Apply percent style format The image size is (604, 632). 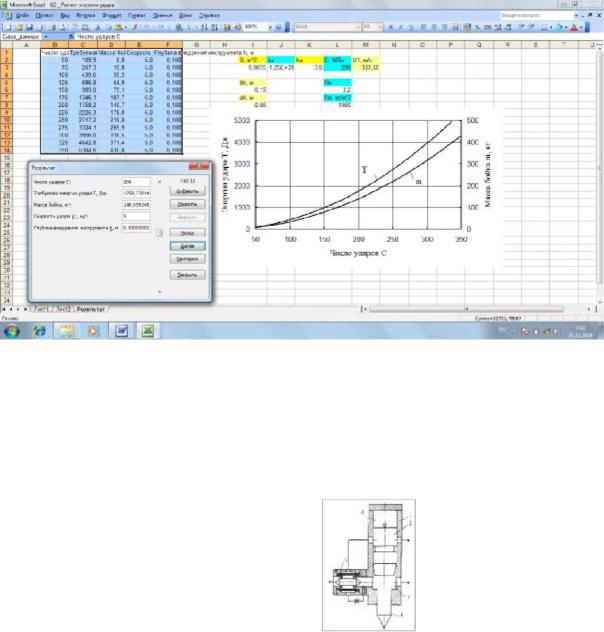478,27
